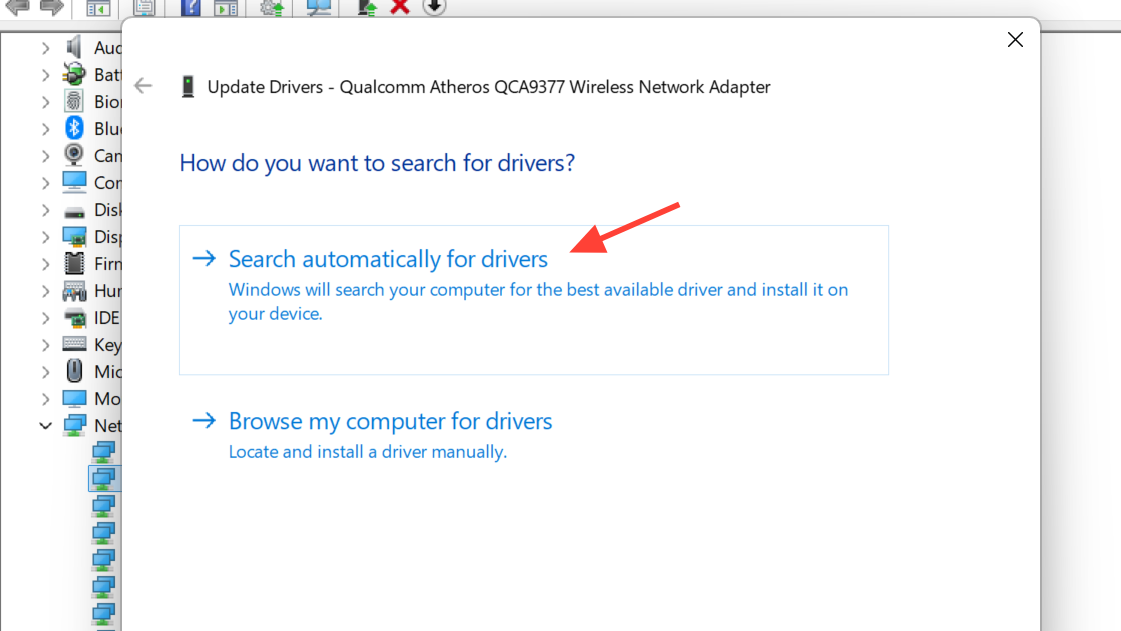Click the Back arrow in Device Manager toolbar
The height and width of the screenshot is (631, 1121).
pyautogui.click(x=16, y=7)
